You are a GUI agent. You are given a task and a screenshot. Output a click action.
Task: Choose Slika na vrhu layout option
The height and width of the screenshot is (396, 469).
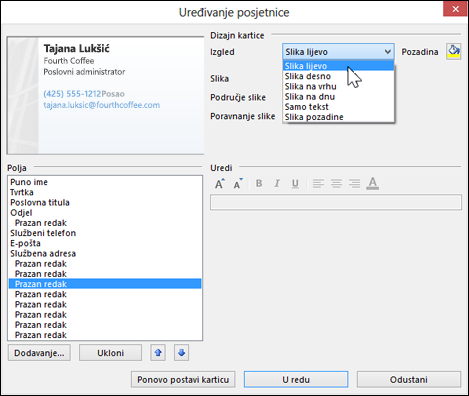(338, 86)
